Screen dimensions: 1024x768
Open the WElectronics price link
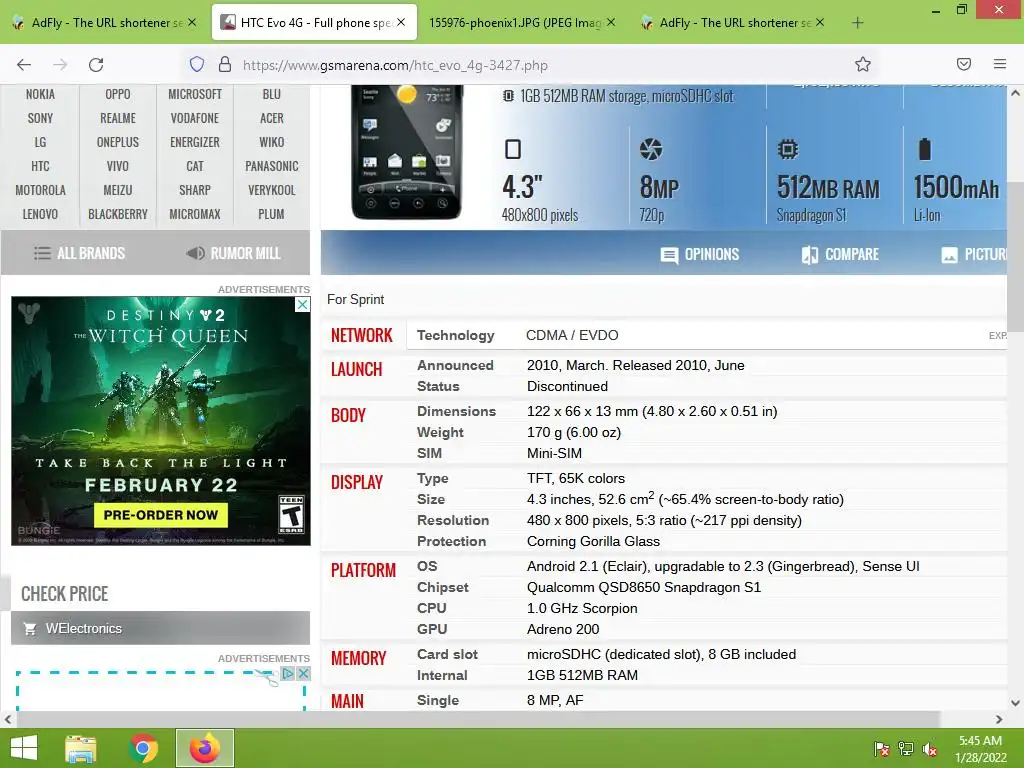161,628
